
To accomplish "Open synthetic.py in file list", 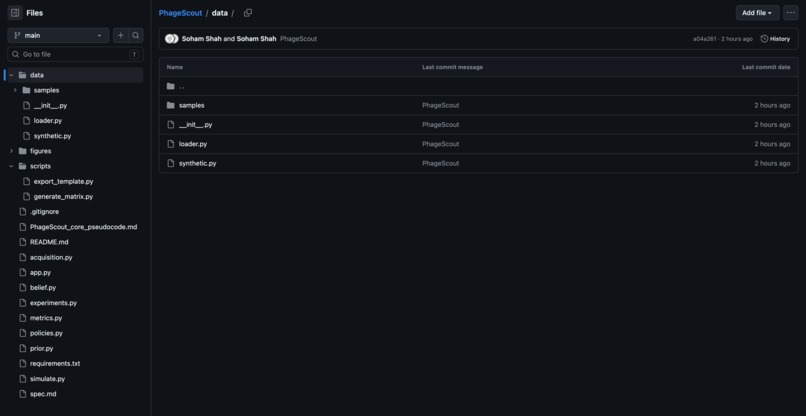I will (x=197, y=163).
